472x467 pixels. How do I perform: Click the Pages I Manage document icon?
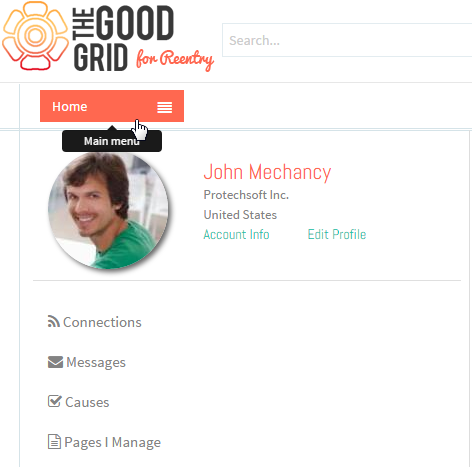[54, 442]
